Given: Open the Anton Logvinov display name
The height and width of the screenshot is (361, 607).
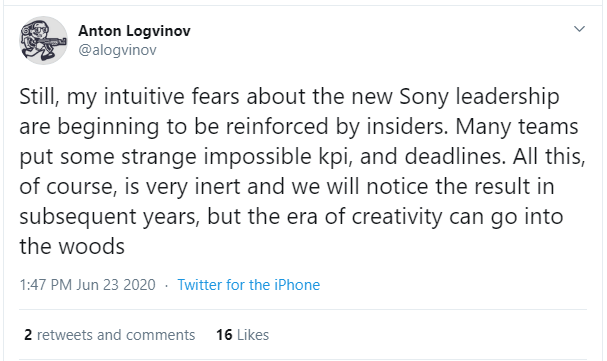Looking at the screenshot, I should click(x=134, y=31).
